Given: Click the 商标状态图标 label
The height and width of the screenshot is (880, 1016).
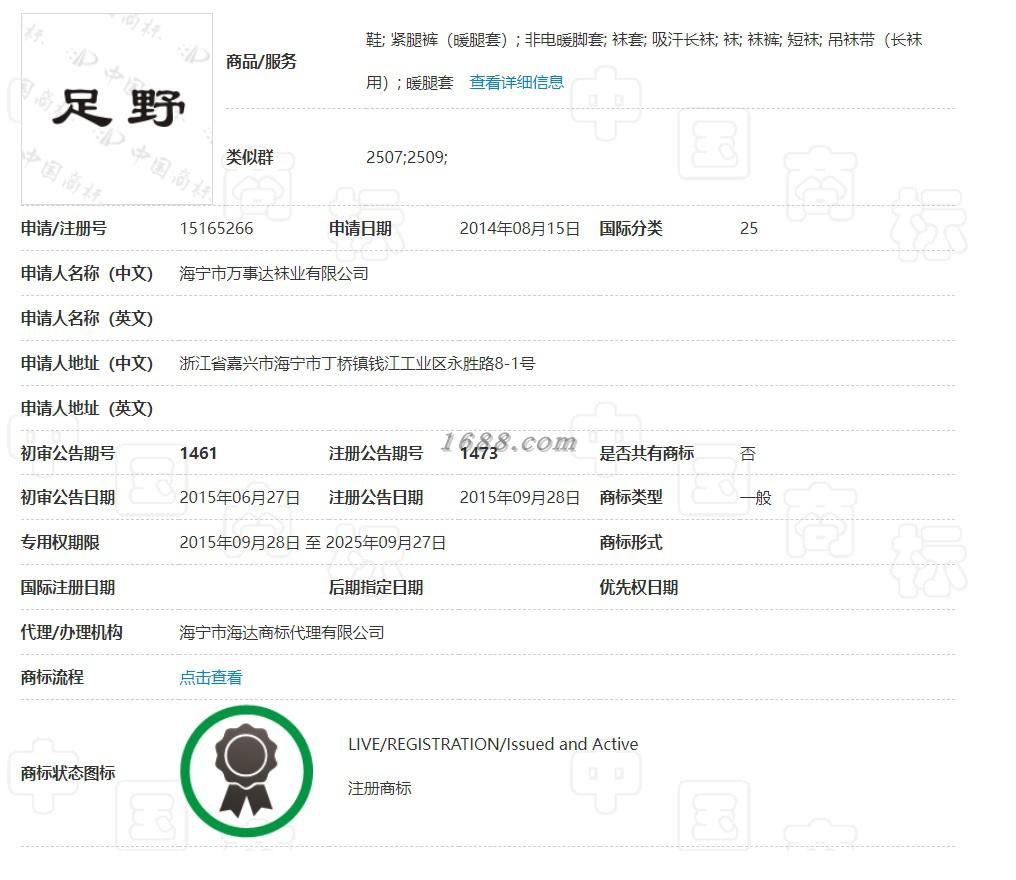Looking at the screenshot, I should click(67, 773).
